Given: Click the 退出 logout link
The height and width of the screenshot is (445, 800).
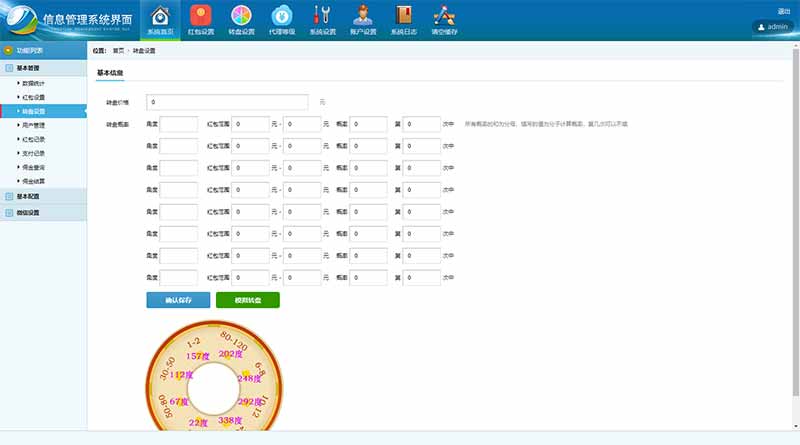Looking at the screenshot, I should point(783,11).
